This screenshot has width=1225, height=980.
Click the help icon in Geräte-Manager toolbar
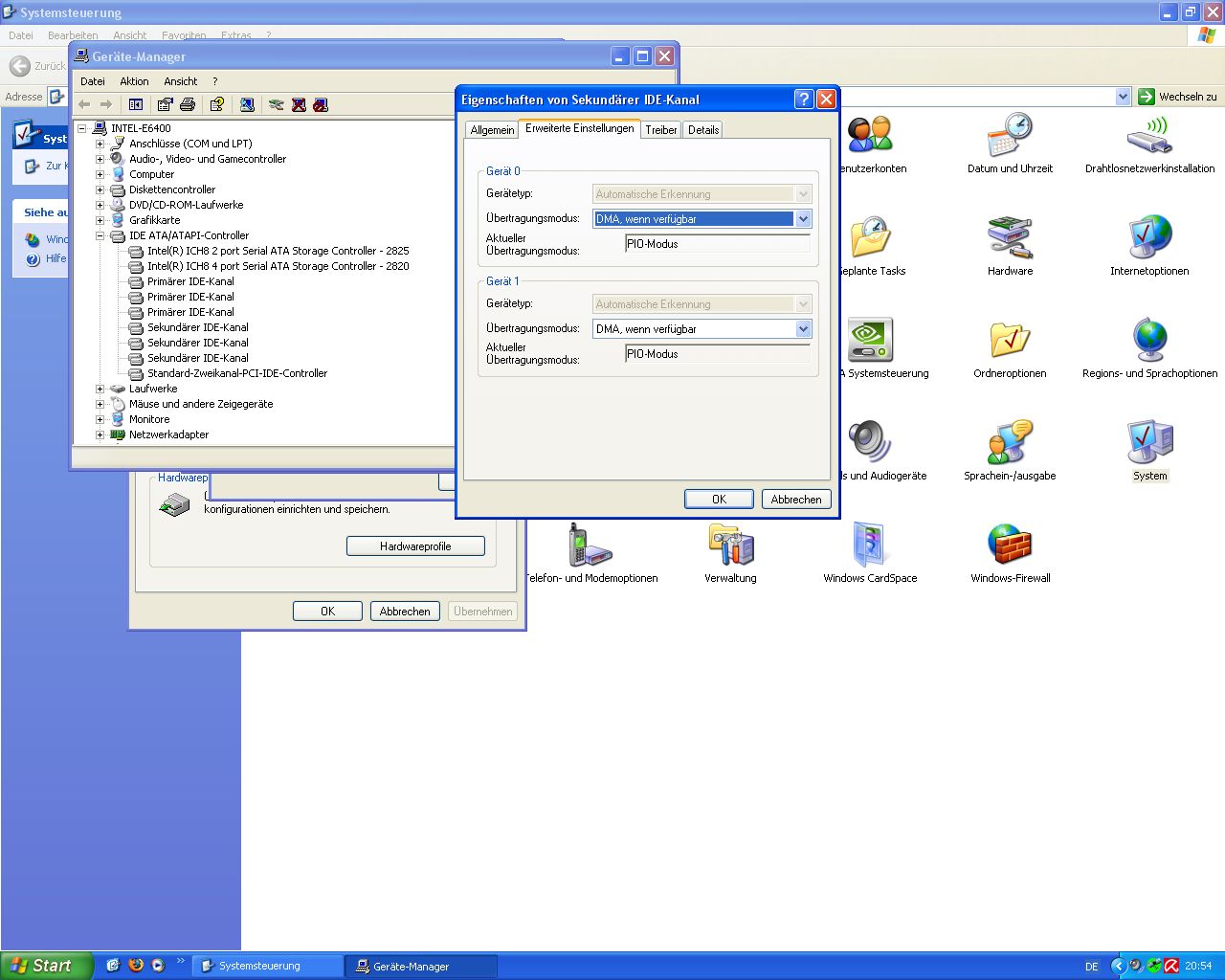pyautogui.click(x=217, y=104)
